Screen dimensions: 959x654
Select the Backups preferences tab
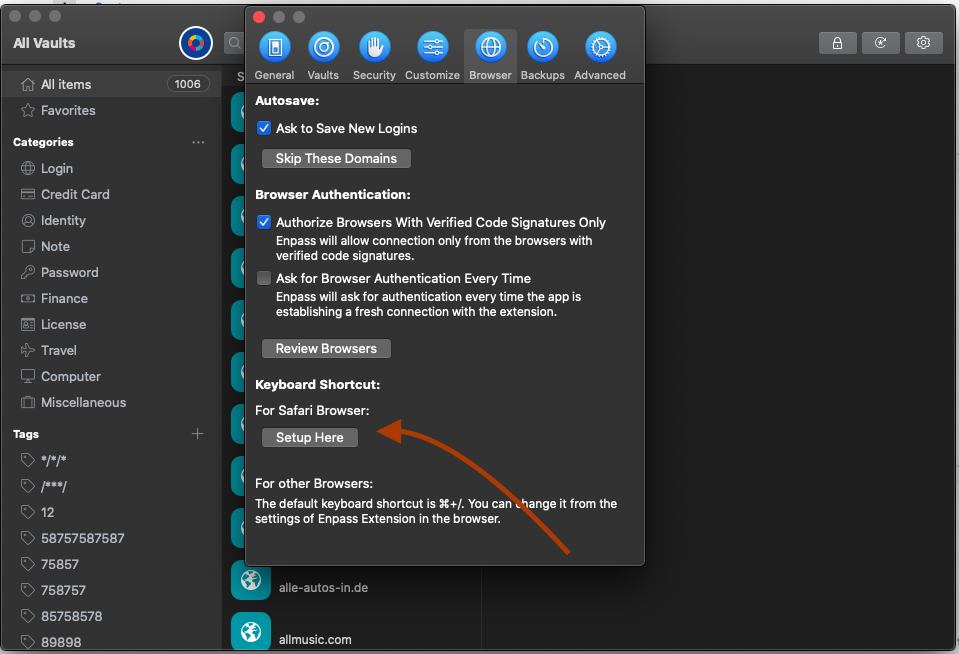click(542, 56)
